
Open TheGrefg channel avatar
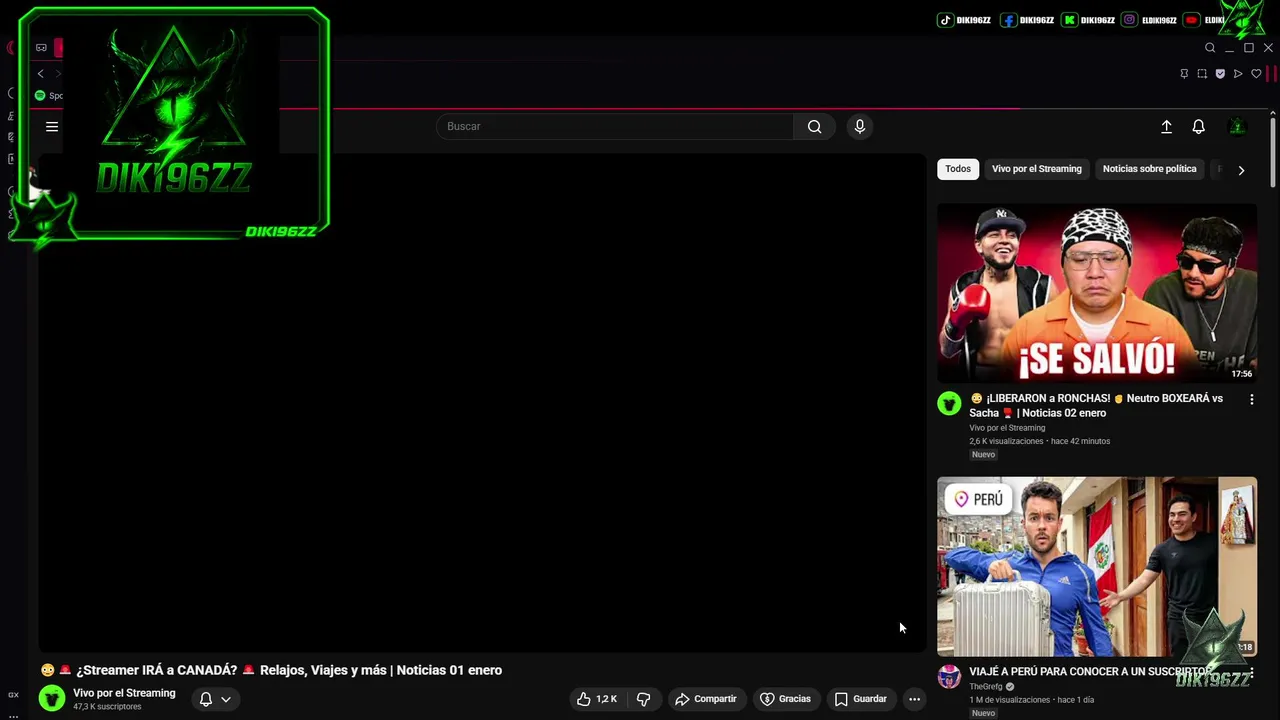point(949,676)
